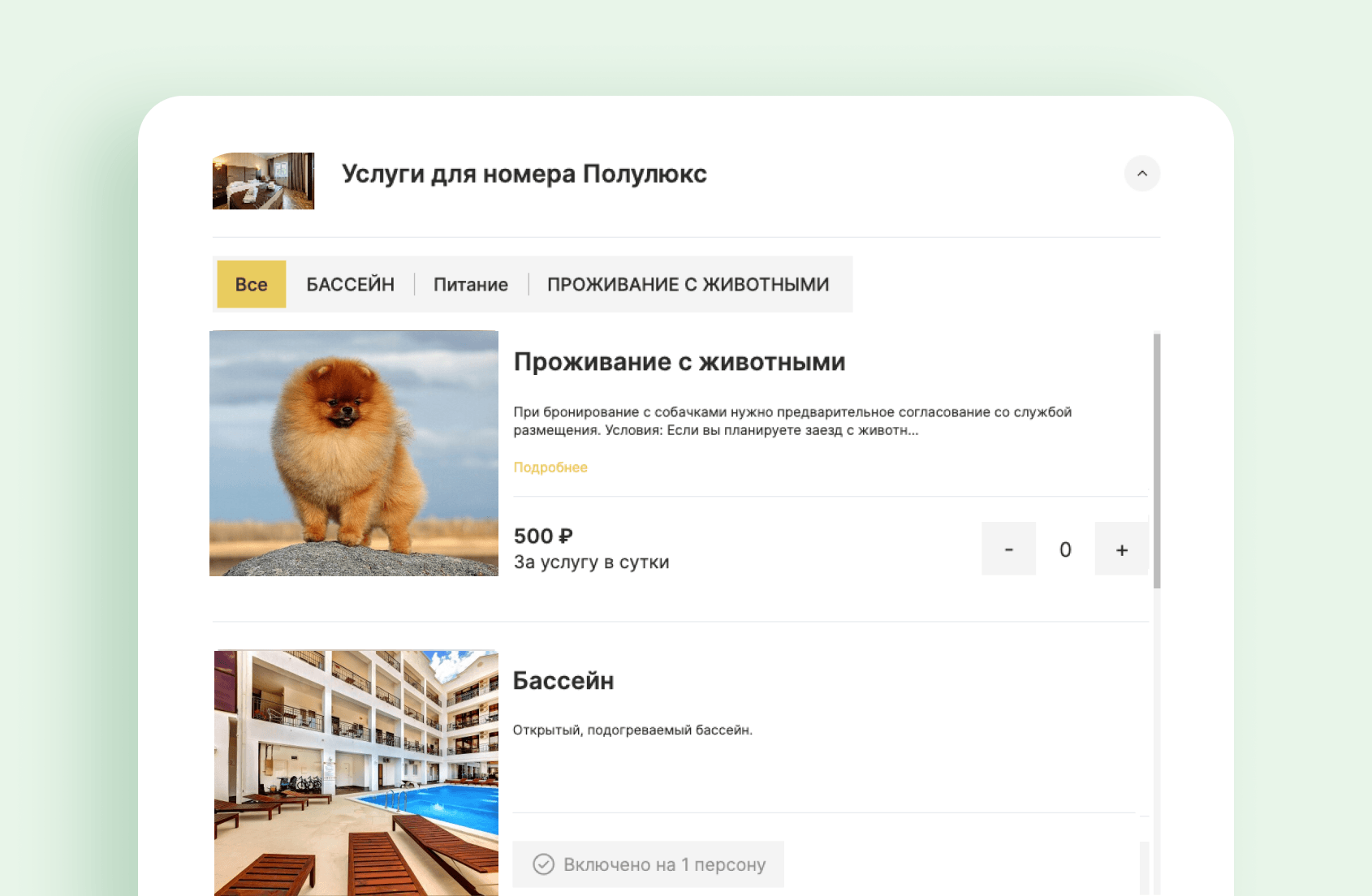Click the Услуги для номера Полулюкс title
Image resolution: width=1372 pixels, height=896 pixels.
point(524,174)
